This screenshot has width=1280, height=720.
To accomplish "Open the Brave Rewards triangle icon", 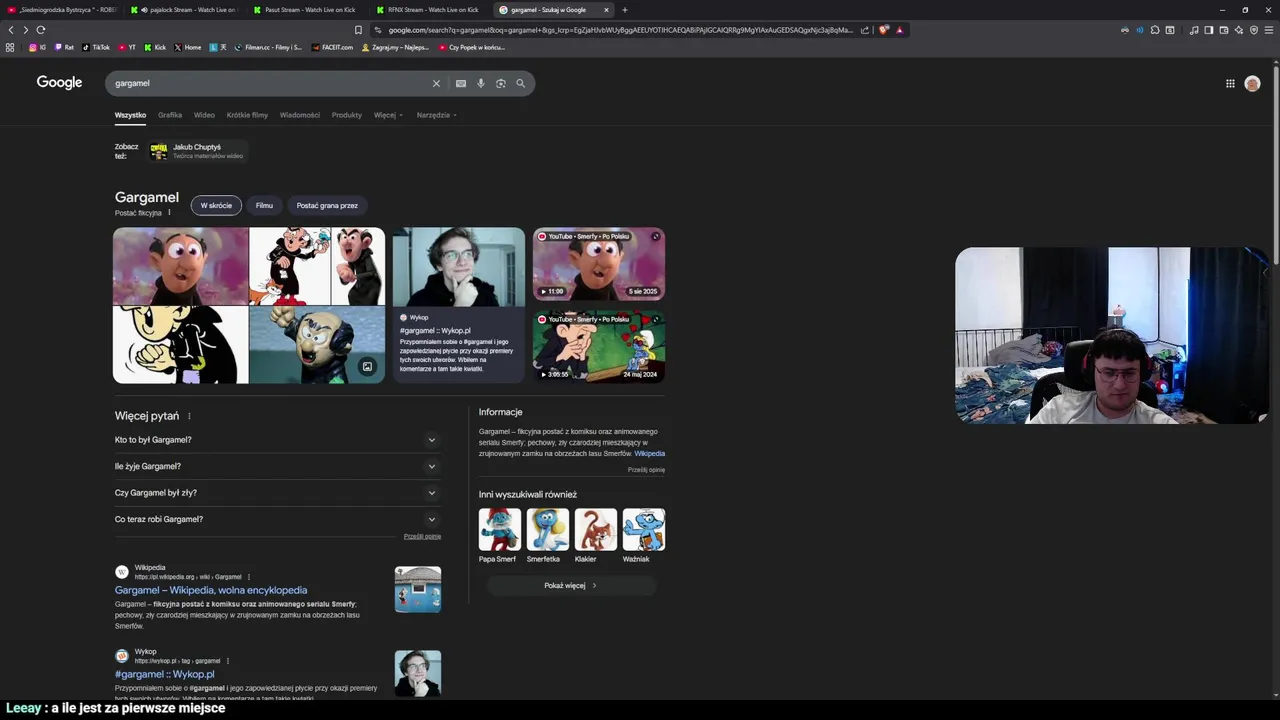I will [899, 30].
